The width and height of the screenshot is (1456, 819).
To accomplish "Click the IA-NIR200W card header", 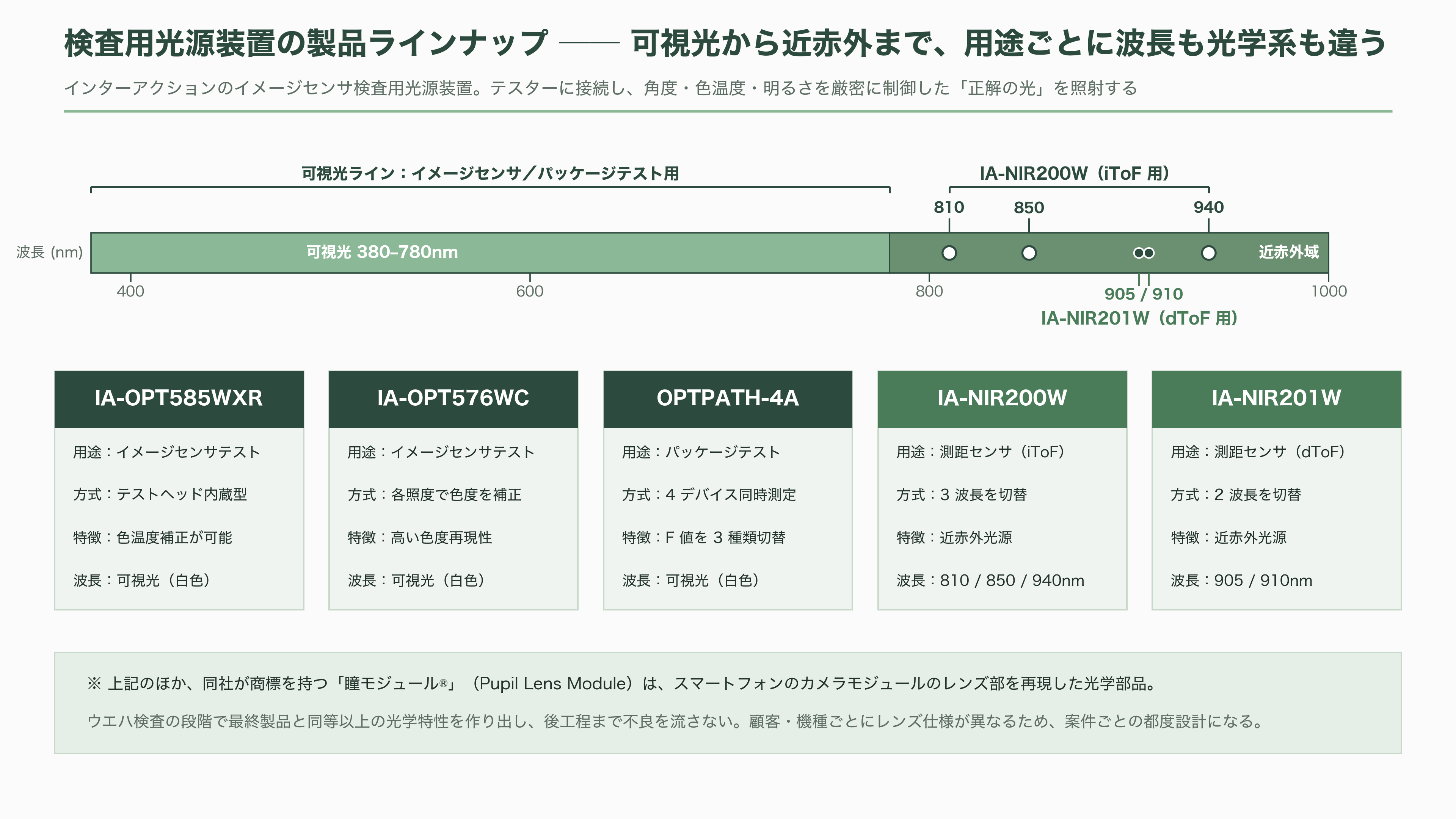I will point(1002,399).
